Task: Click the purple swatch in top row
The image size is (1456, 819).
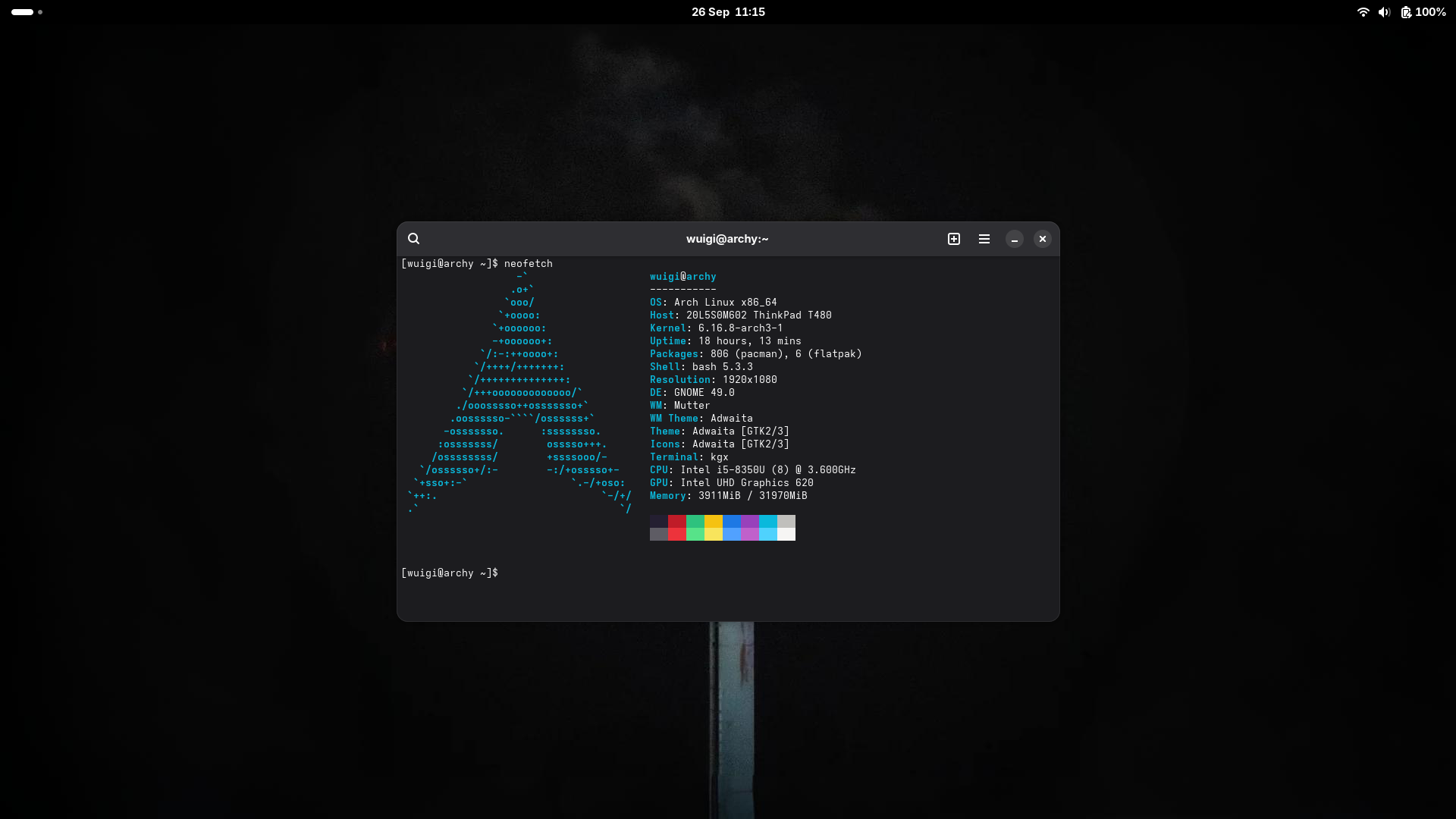Action: point(750,521)
